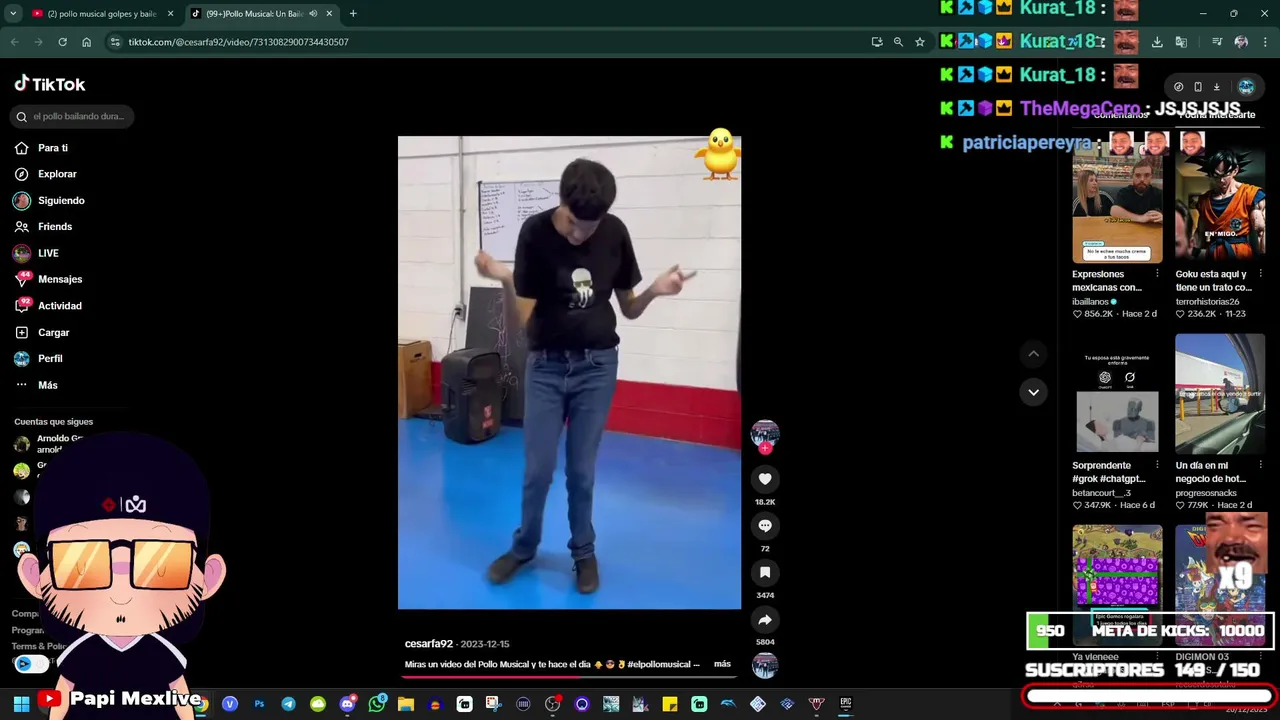Open options for Un día en mi negocio
Viewport: 1280px width, 720px height.
pyautogui.click(x=1259, y=465)
